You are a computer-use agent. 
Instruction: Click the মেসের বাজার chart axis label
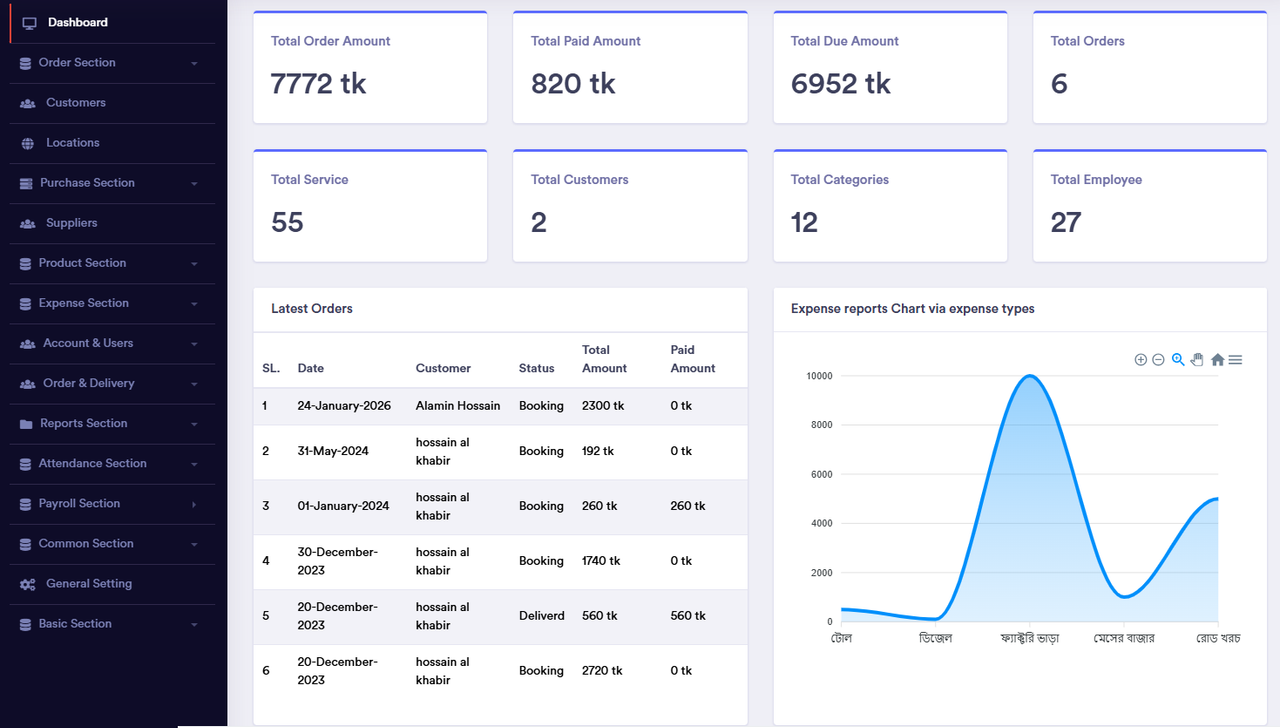click(x=1124, y=638)
